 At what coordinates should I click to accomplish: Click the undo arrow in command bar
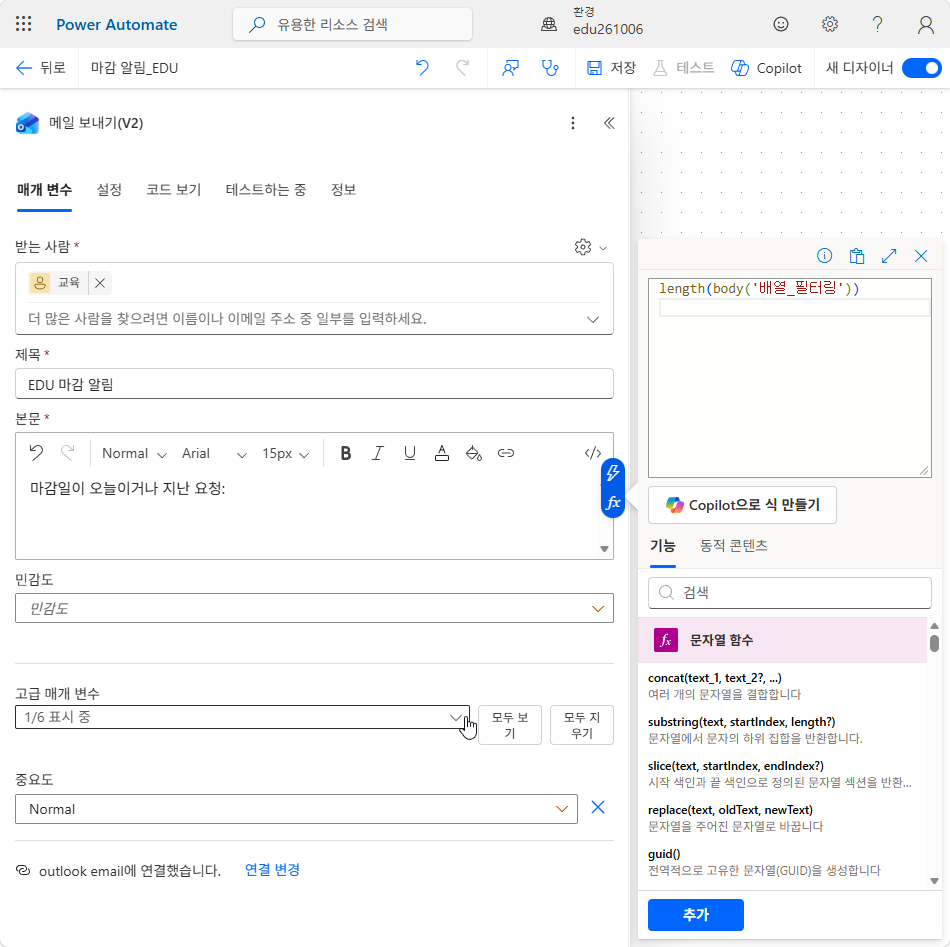[x=422, y=68]
